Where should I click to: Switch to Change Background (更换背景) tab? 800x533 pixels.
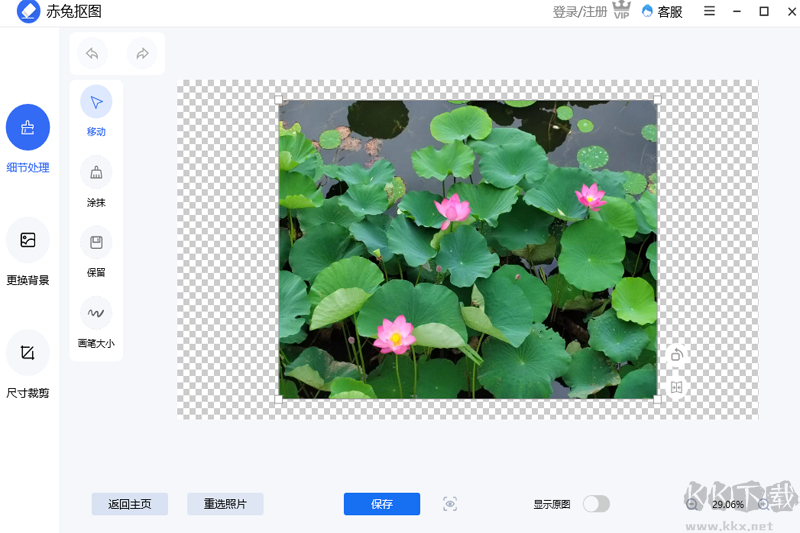click(x=28, y=240)
